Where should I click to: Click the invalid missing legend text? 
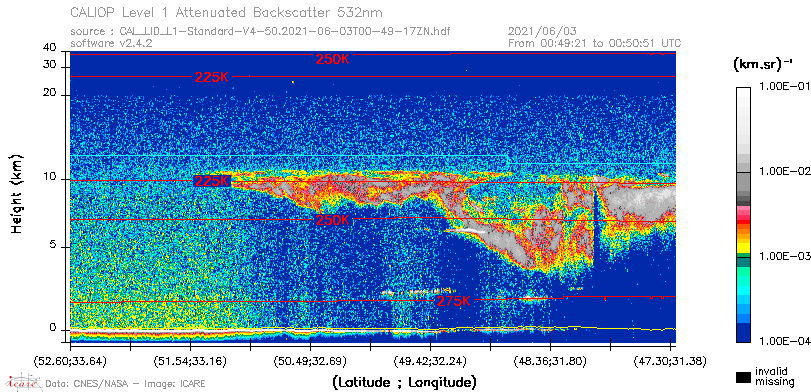pos(775,377)
